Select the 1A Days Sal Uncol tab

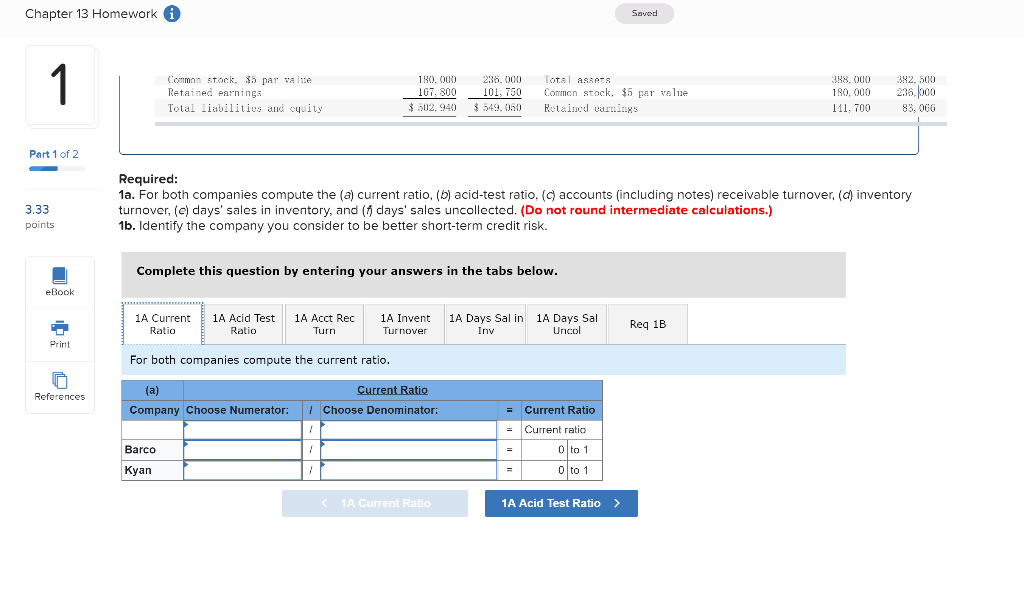point(565,323)
